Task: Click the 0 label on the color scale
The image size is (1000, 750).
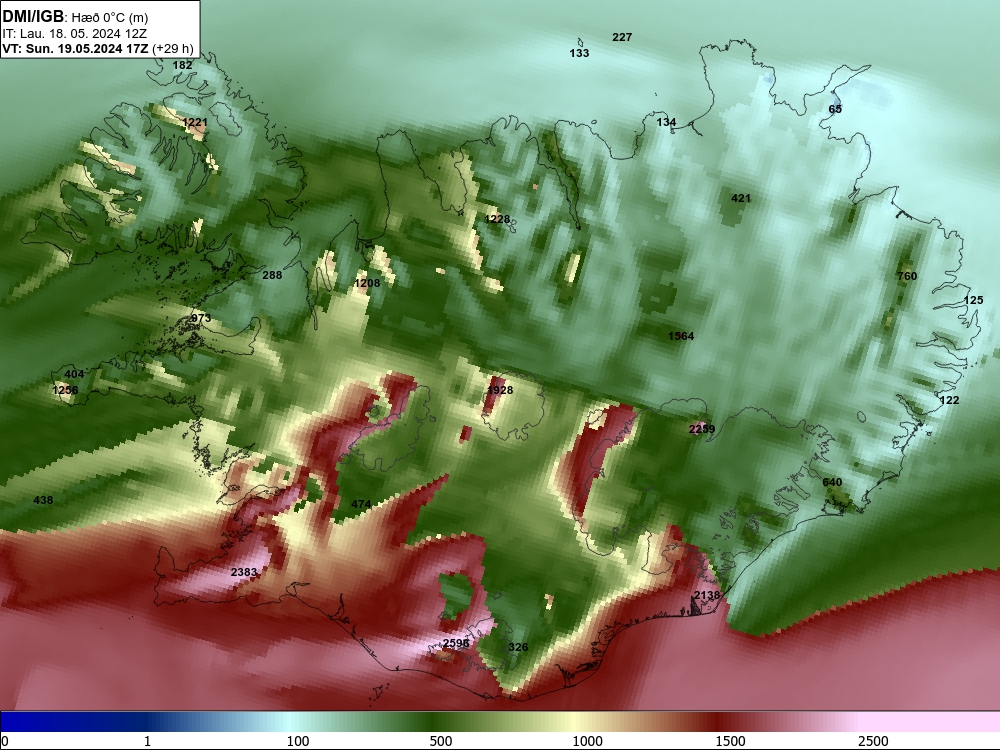Action: 5,741
